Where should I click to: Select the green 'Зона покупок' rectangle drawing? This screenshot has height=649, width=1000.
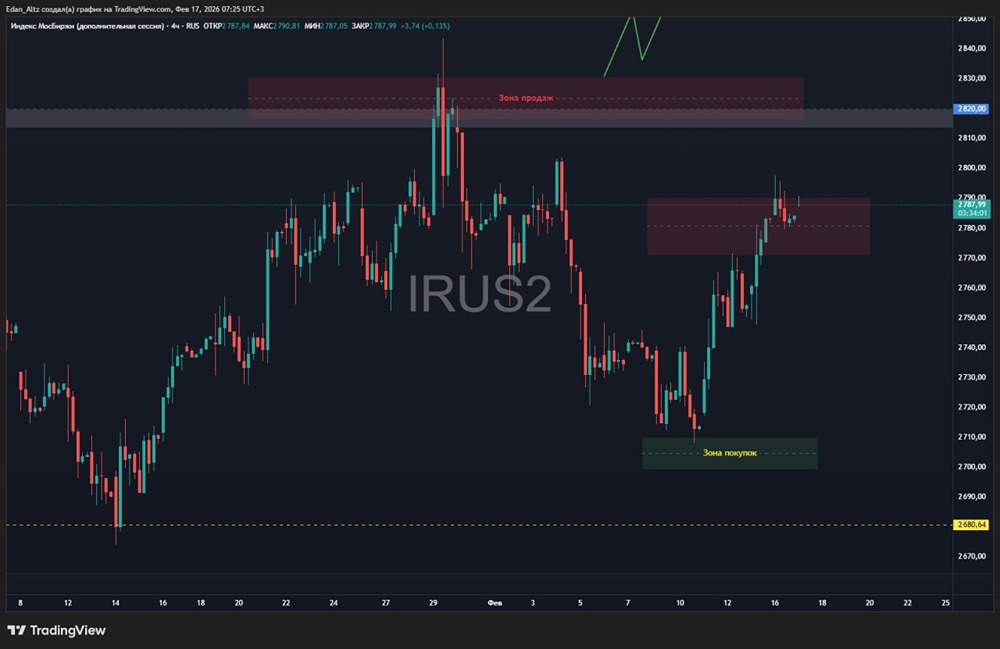(x=730, y=453)
